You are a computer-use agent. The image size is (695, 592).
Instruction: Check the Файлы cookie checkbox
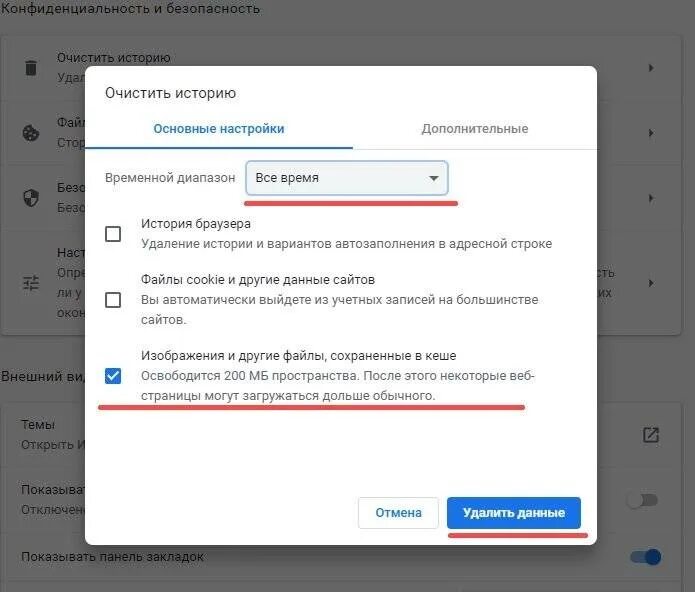[x=113, y=300]
